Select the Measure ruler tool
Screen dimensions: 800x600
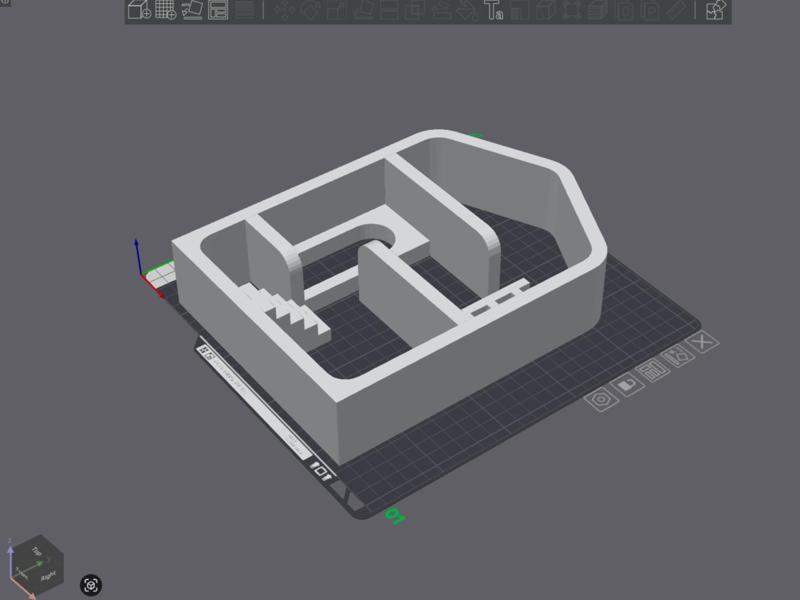pyautogui.click(x=677, y=10)
